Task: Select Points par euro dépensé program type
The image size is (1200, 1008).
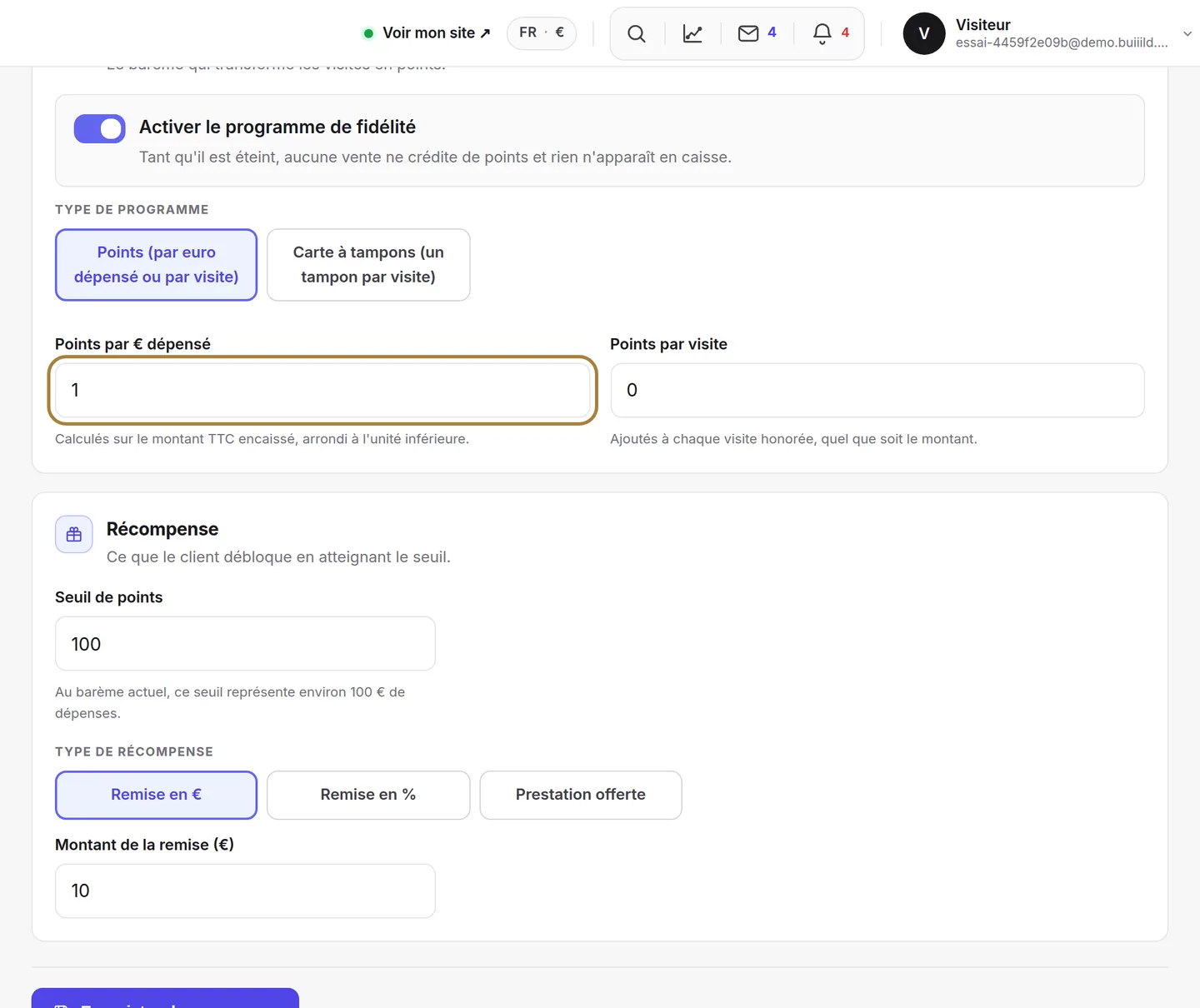Action: 156,265
